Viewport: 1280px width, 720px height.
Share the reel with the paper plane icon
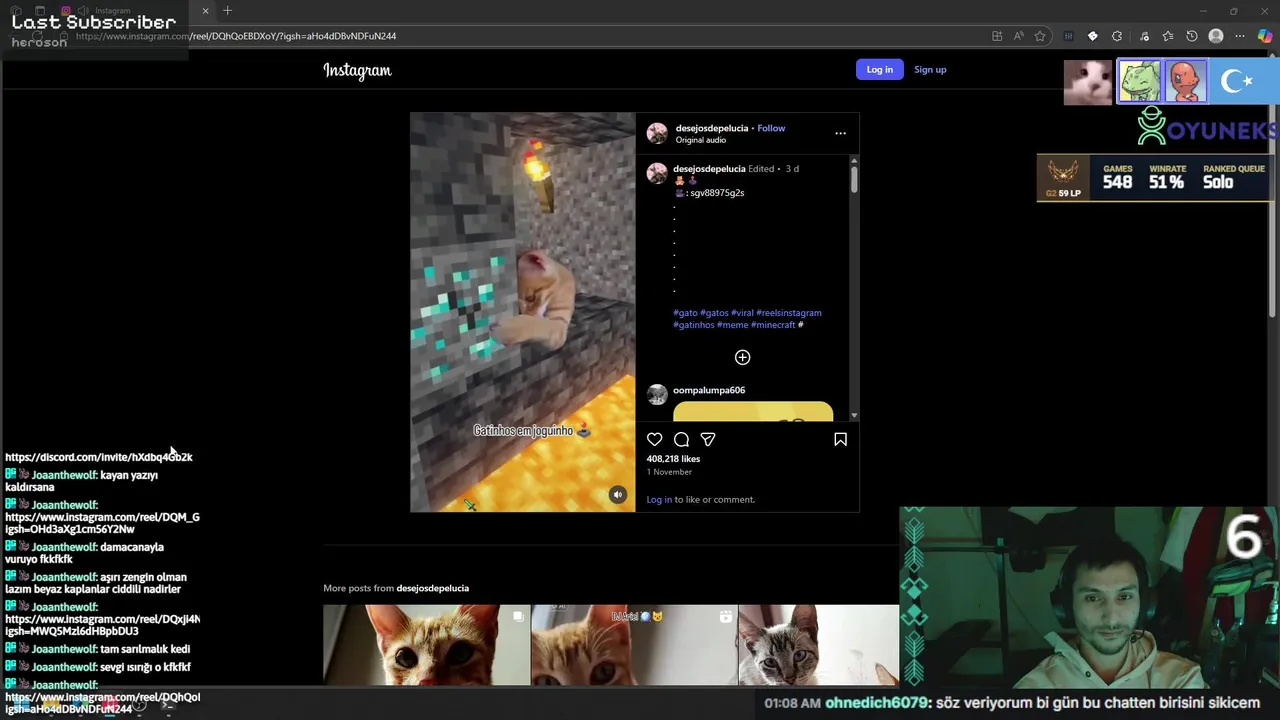708,439
